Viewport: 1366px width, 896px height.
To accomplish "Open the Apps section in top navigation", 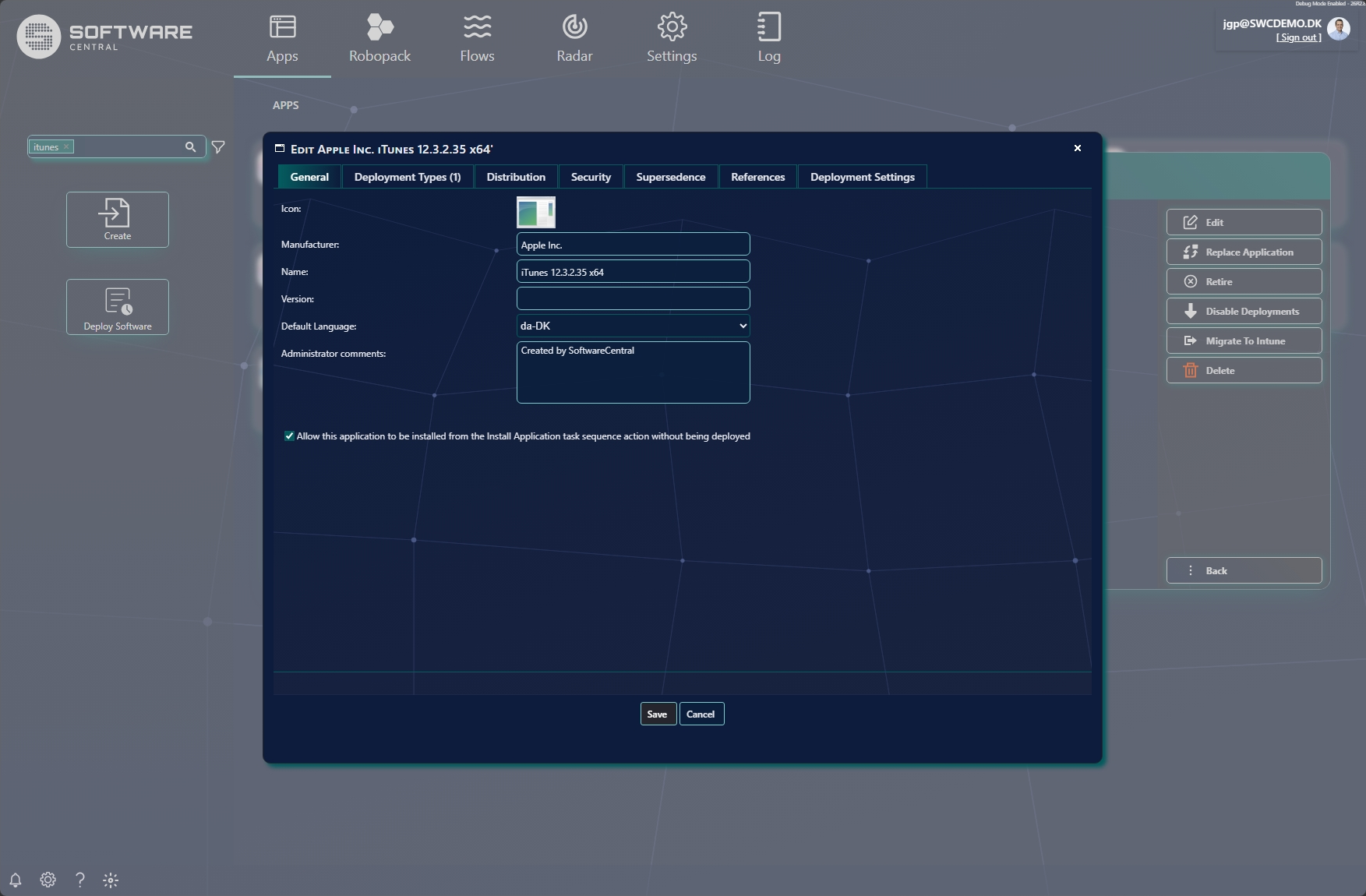I will 282,39.
